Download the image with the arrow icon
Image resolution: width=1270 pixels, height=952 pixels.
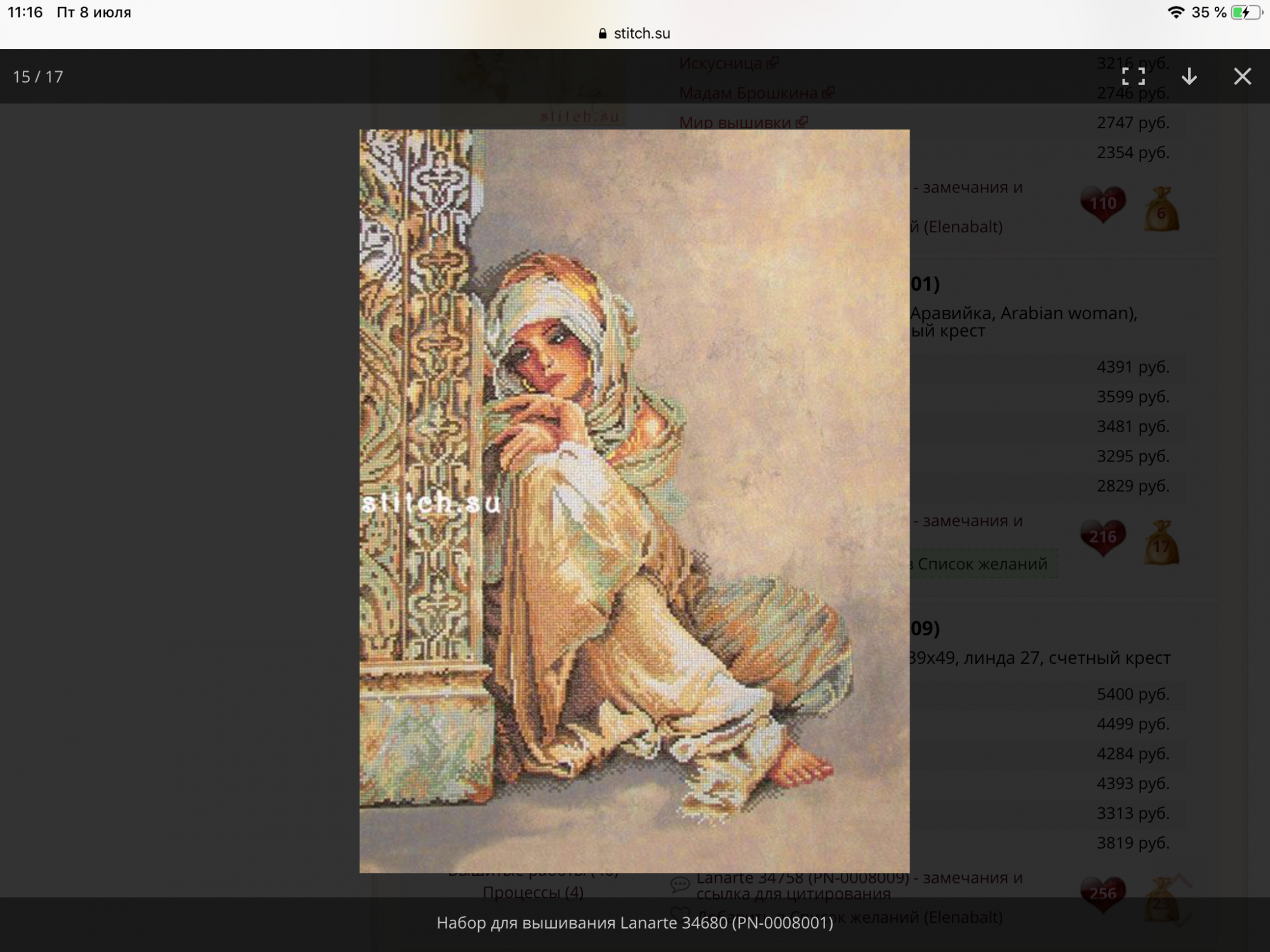coord(1189,76)
